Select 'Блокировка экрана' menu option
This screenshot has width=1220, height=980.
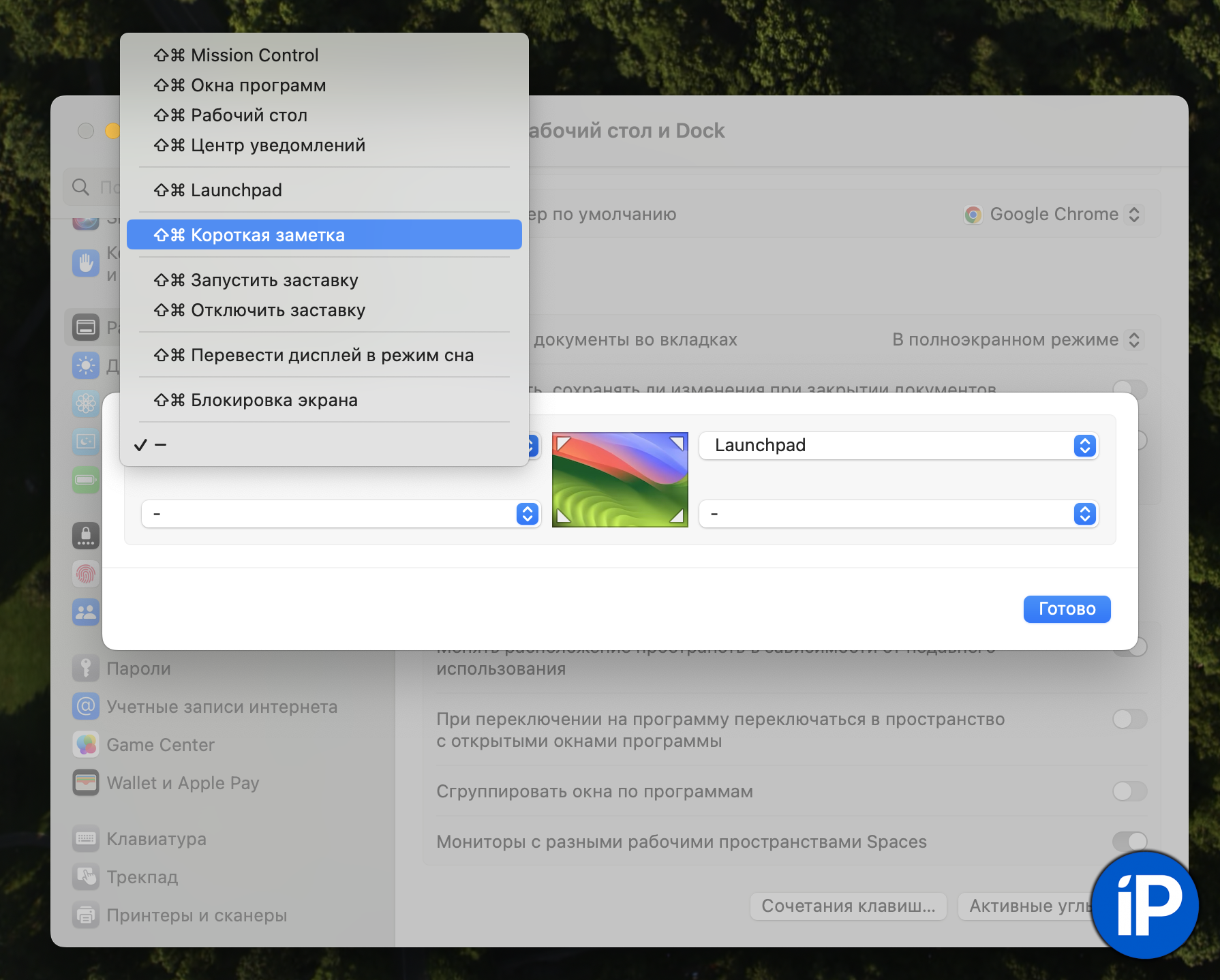(324, 400)
